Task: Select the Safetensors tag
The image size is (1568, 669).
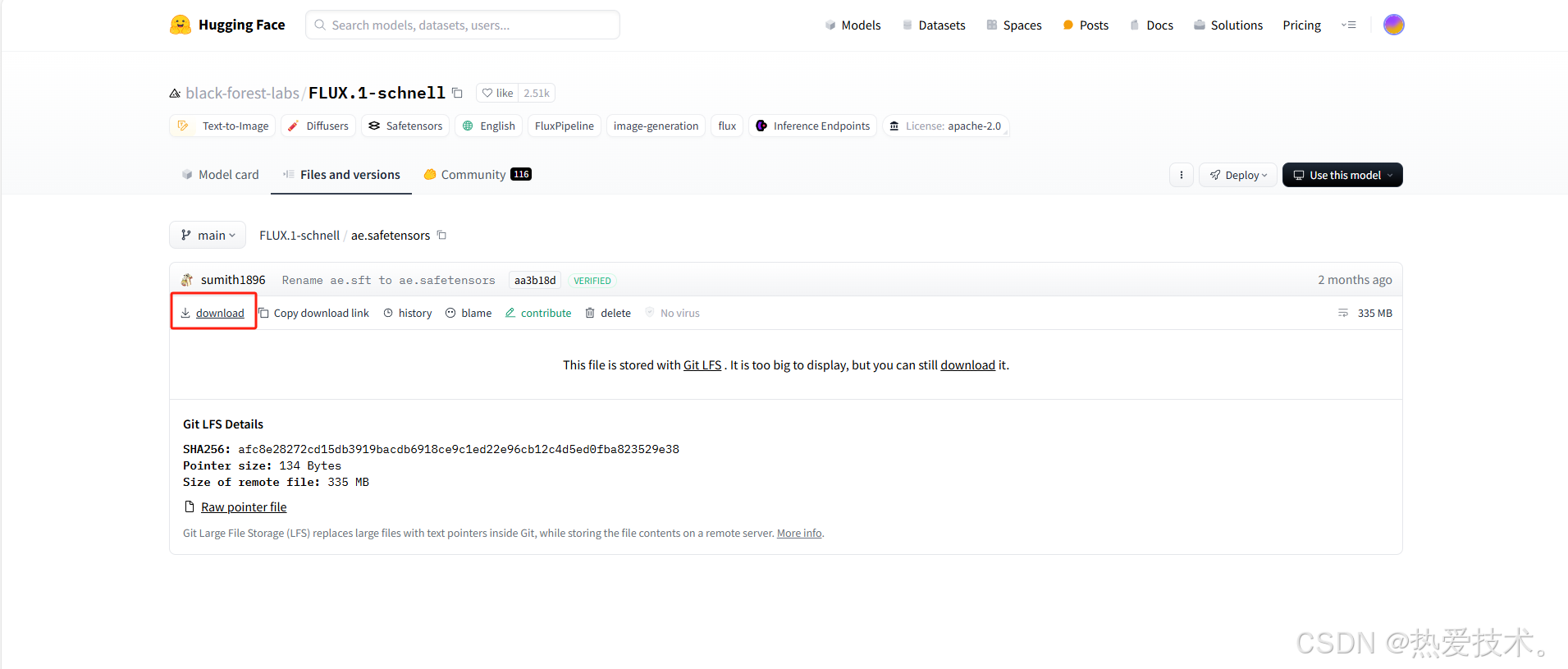Action: pyautogui.click(x=405, y=126)
